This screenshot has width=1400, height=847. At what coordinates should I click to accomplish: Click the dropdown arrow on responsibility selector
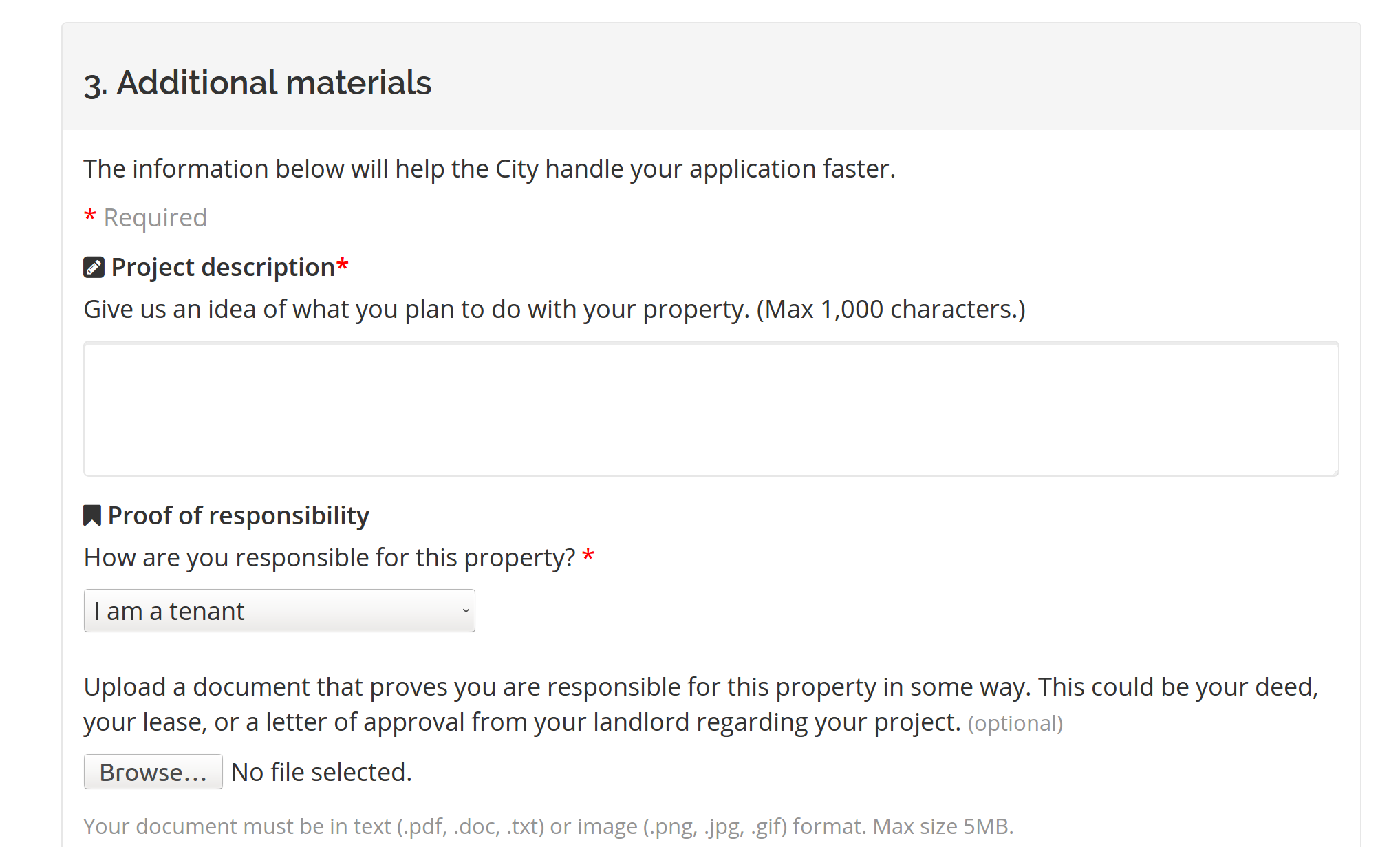(x=466, y=611)
